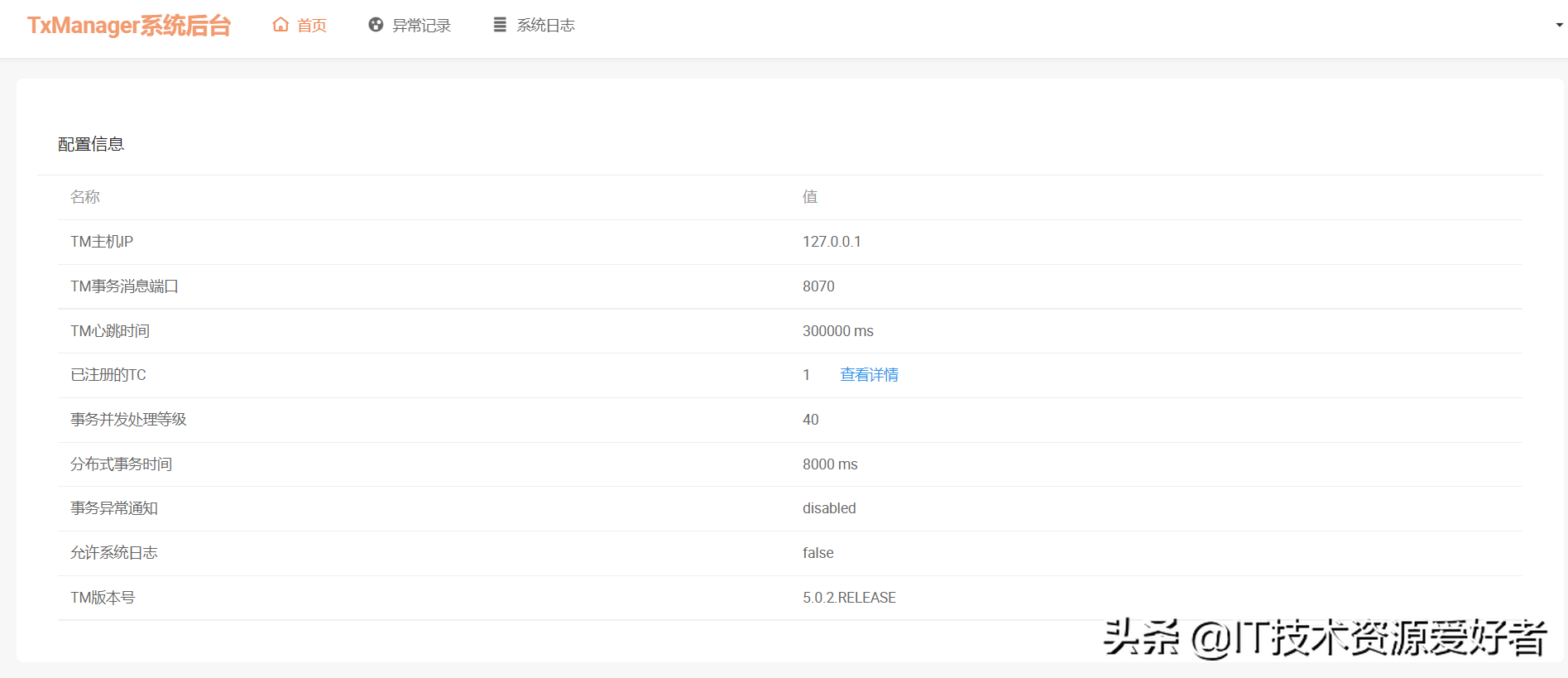
Task: Select the registered TC count 1
Action: pos(806,375)
